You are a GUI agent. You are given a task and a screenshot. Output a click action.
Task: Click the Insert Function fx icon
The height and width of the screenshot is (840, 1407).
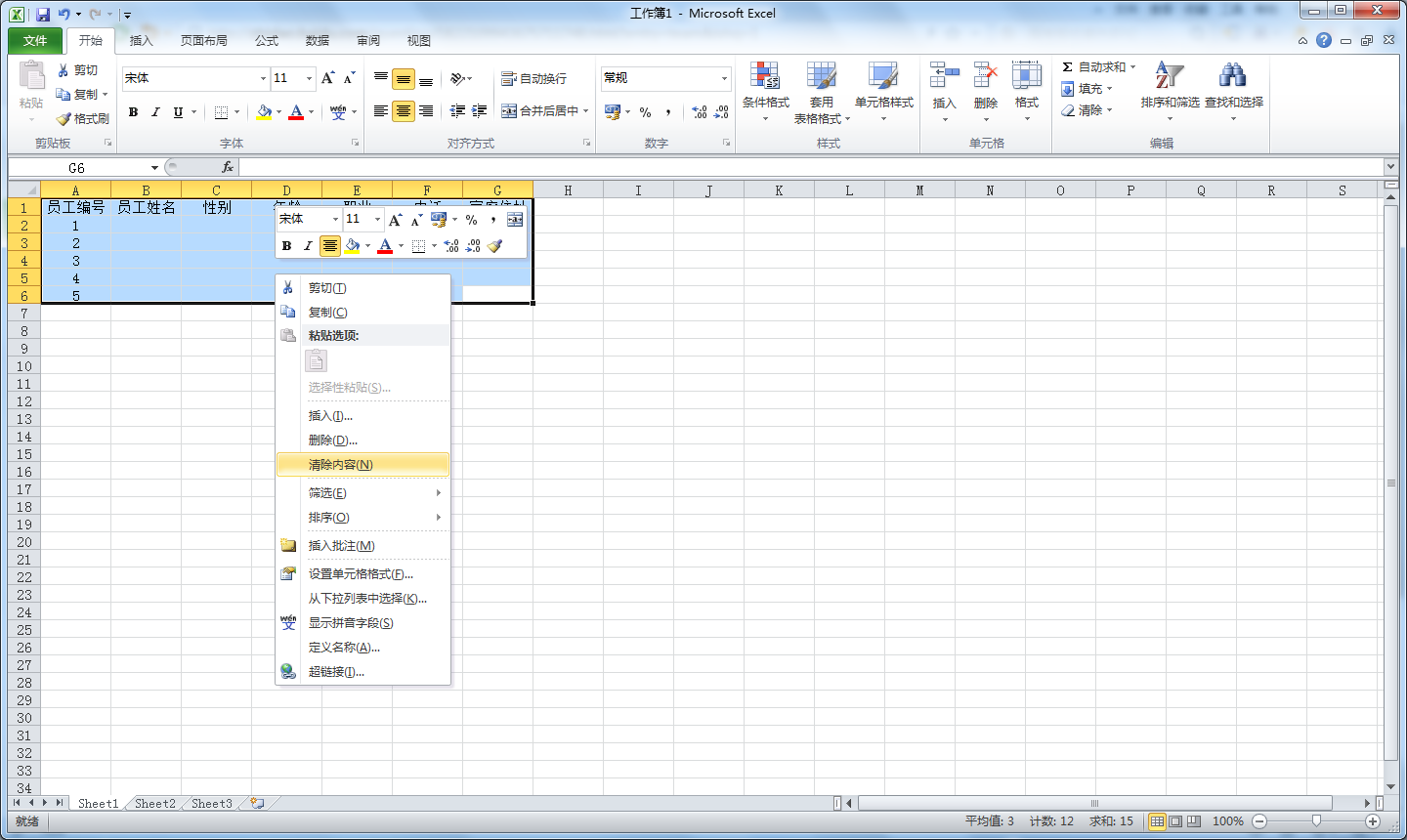click(228, 168)
